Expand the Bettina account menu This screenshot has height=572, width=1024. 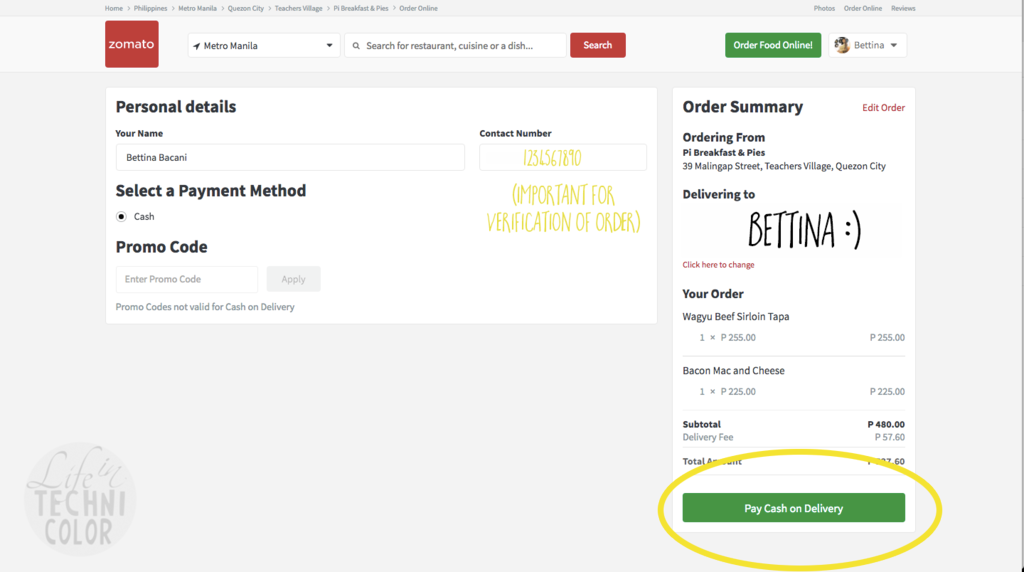click(868, 45)
